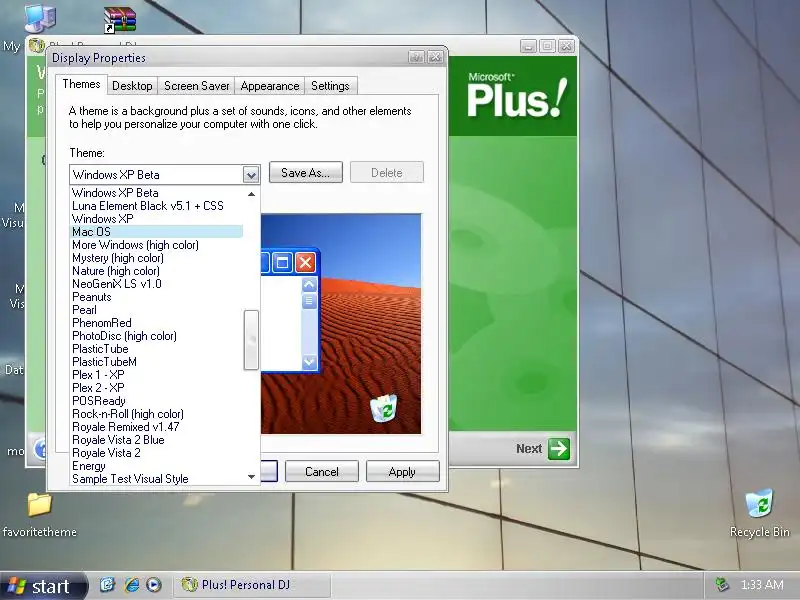This screenshot has height=600, width=800.
Task: Open the favoritetheme folder on the desktop
Action: [x=39, y=505]
